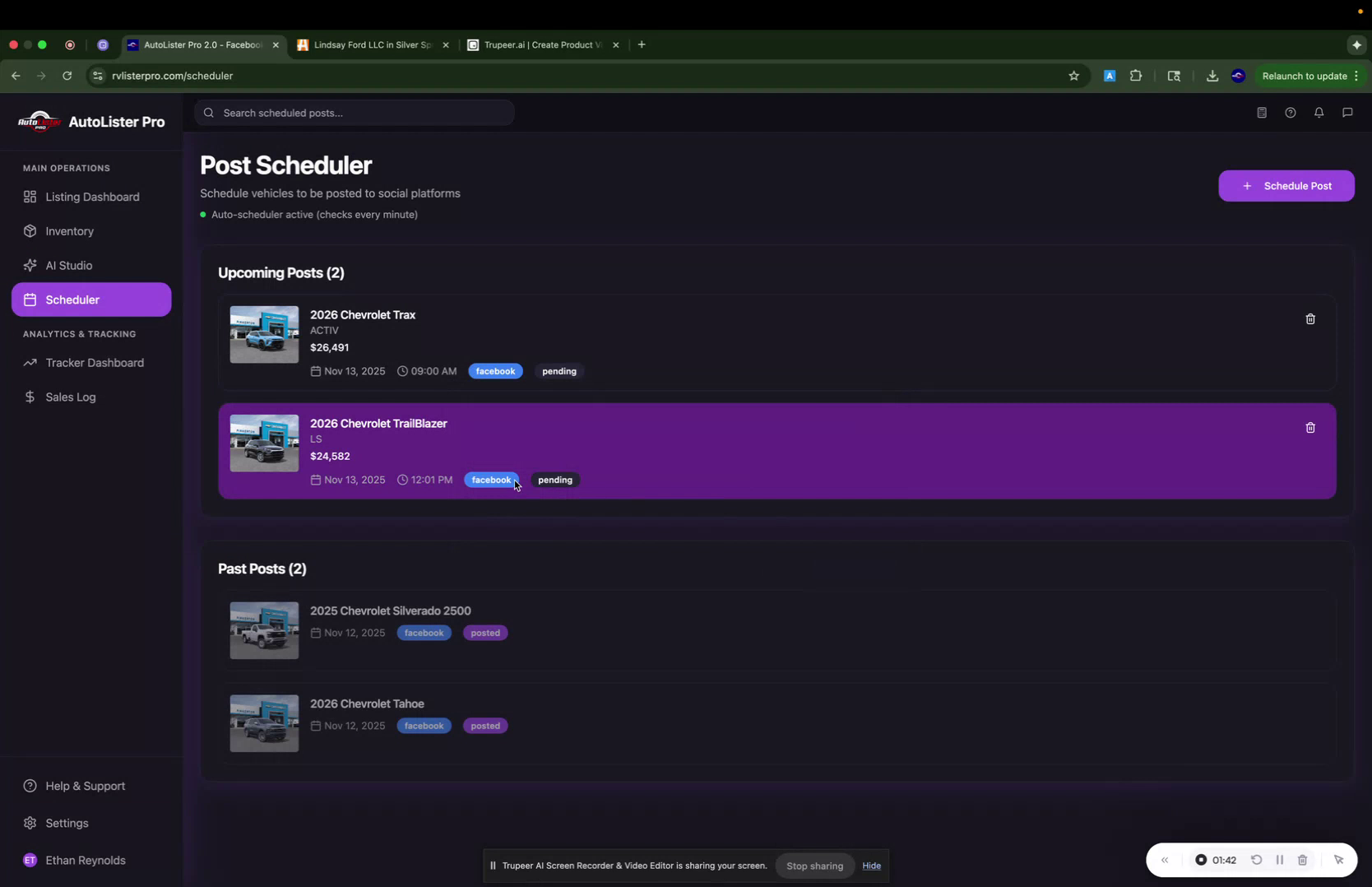Collapse the recorder bar with the chevron
Screen dimensions: 1372x887
[1164, 859]
